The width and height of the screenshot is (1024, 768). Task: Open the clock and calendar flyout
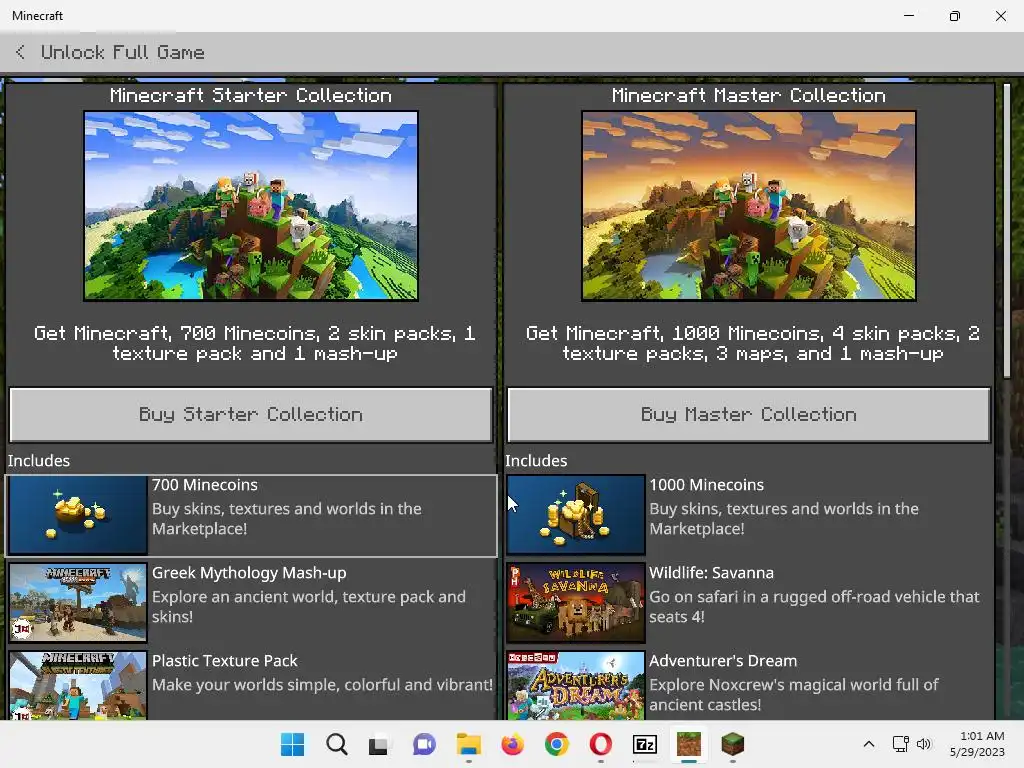click(x=978, y=744)
